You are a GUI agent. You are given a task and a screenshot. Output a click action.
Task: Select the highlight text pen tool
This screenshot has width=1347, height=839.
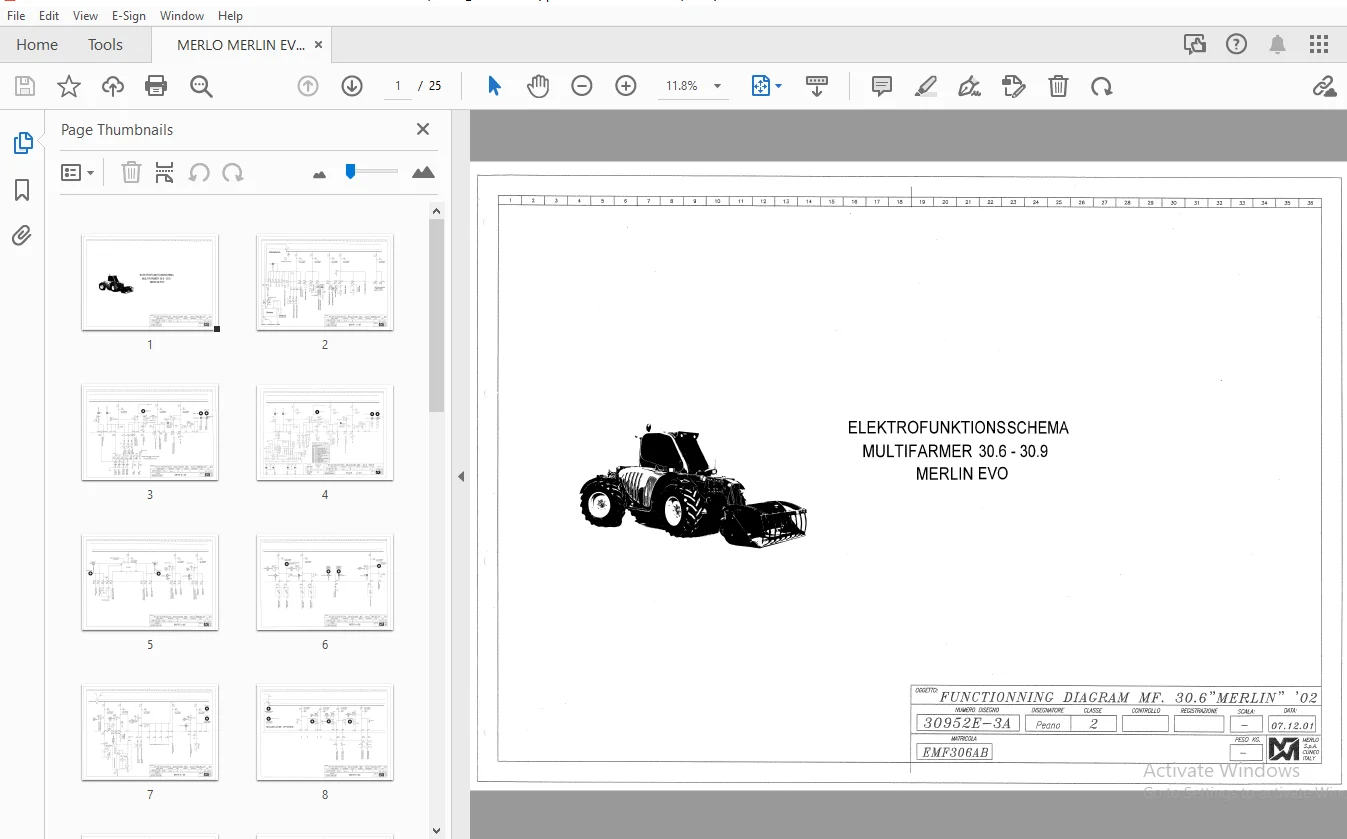click(926, 86)
